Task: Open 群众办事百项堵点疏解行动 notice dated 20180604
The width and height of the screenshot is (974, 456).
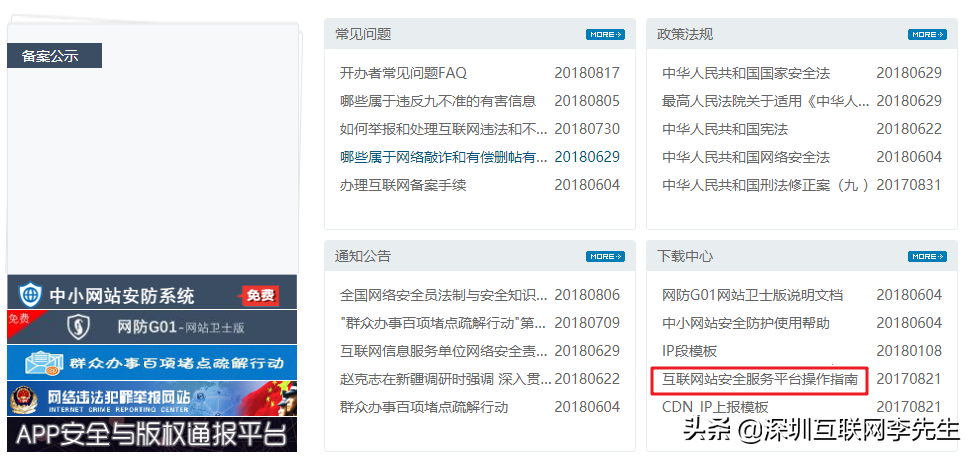Action: tap(424, 407)
